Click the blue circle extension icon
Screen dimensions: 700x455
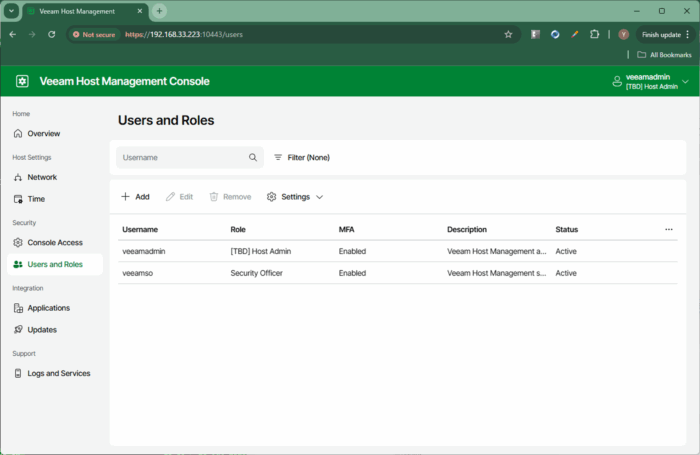pos(555,34)
